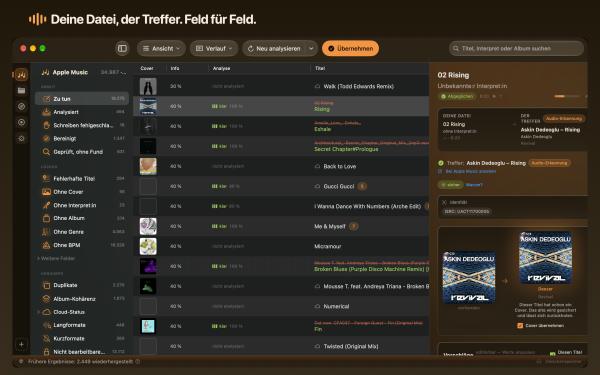Click the folder icon in the left icon rail
Image resolution: width=600 pixels, height=375 pixels.
click(x=21, y=91)
